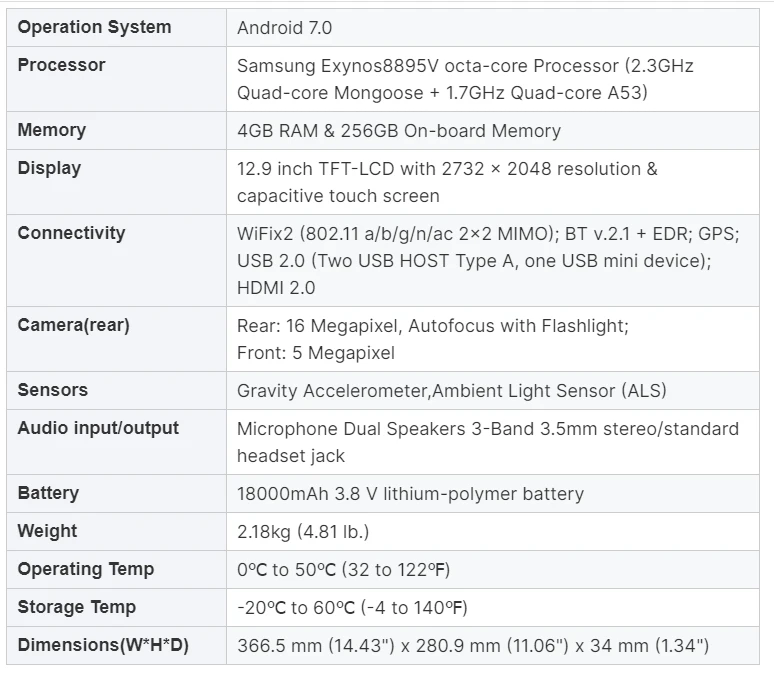Click the Rear 16 Megapixel camera text

pyautogui.click(x=432, y=339)
